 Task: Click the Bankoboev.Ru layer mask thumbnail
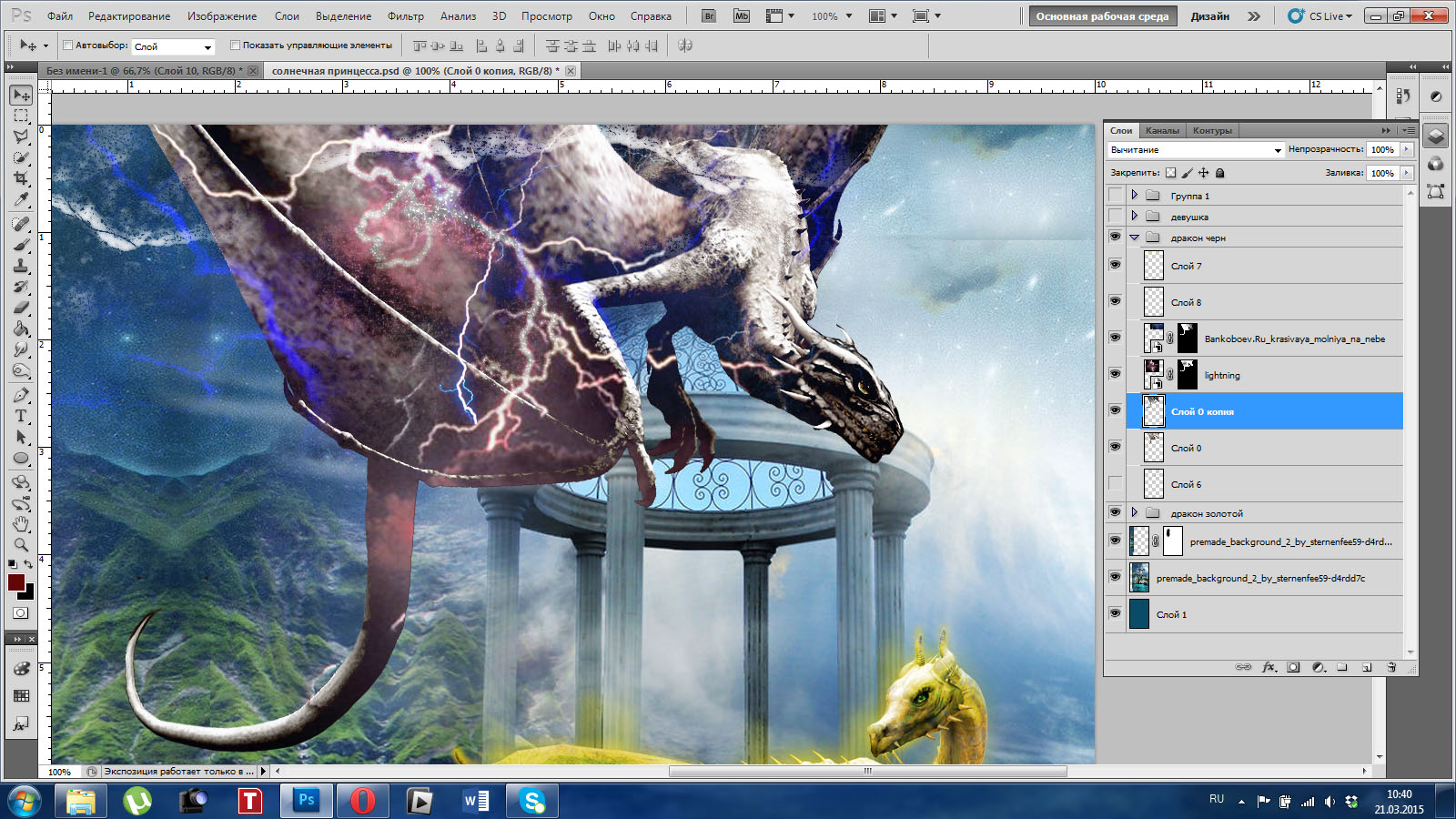pos(1188,338)
